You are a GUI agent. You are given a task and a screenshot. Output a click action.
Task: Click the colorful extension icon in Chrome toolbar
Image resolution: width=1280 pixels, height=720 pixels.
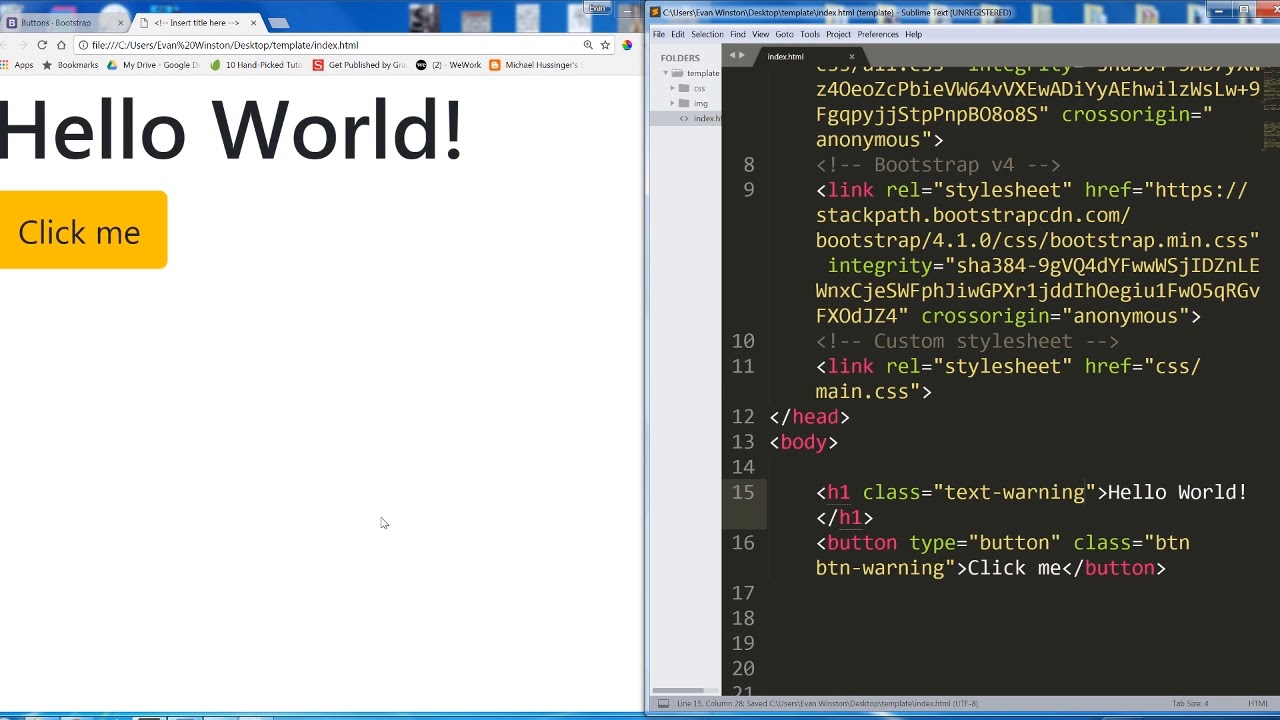(x=627, y=45)
